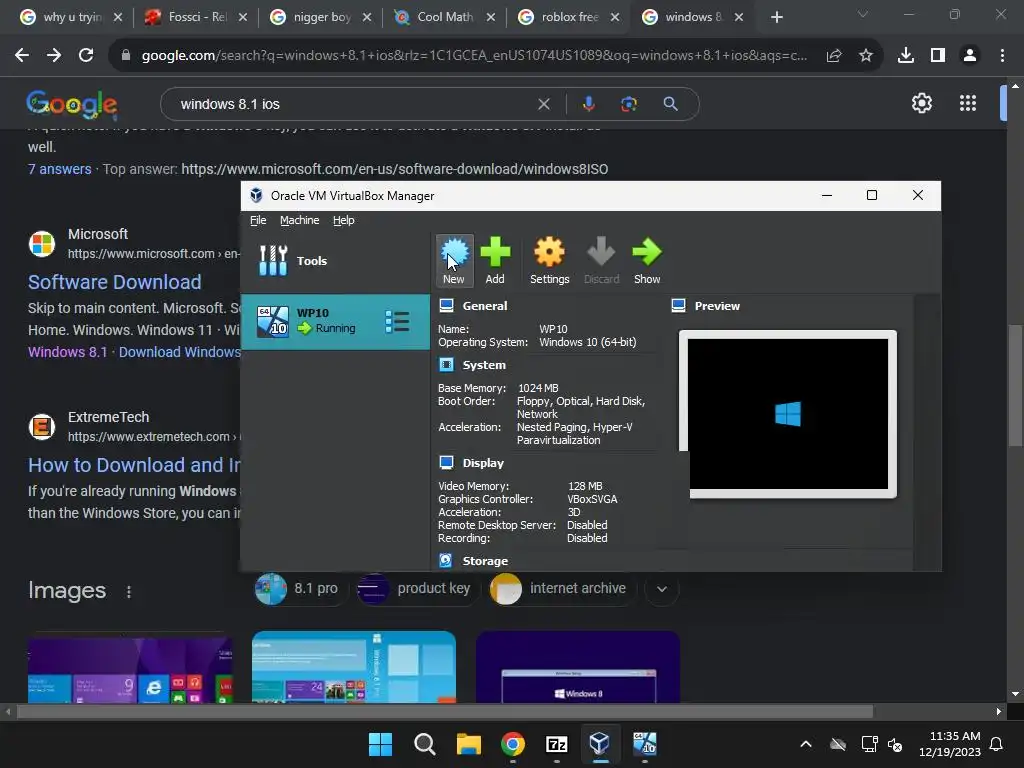Screen dimensions: 1024x768
Task: Click the WP10 preview thumbnail
Action: pos(788,413)
